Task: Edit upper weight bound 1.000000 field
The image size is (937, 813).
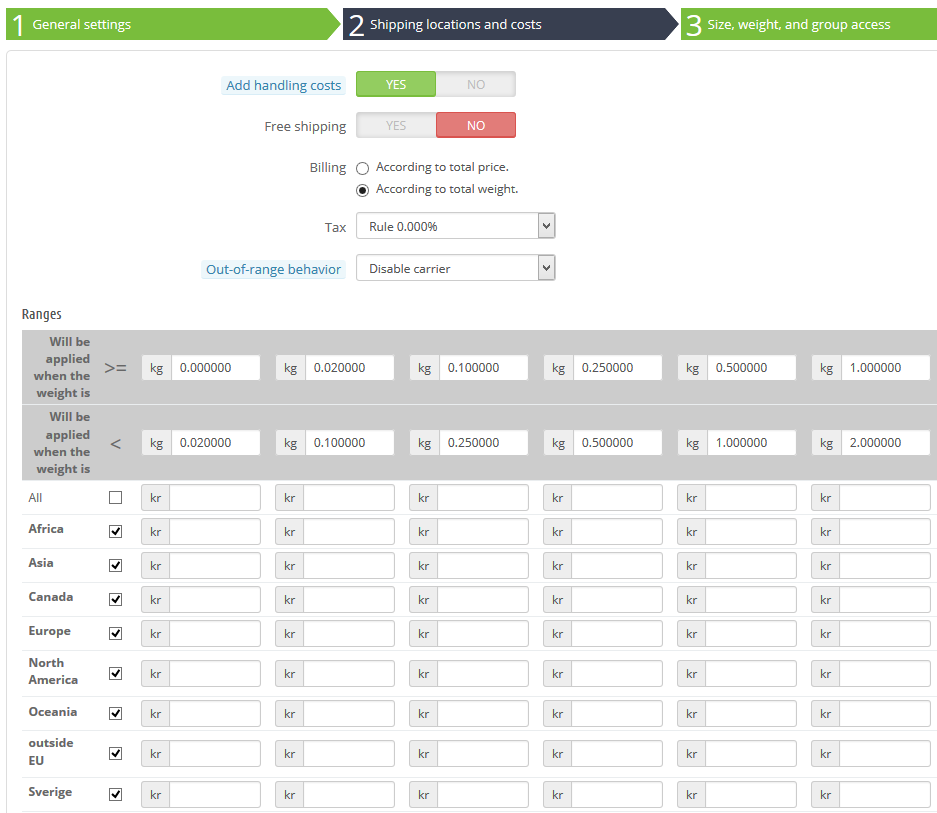Action: coord(751,443)
